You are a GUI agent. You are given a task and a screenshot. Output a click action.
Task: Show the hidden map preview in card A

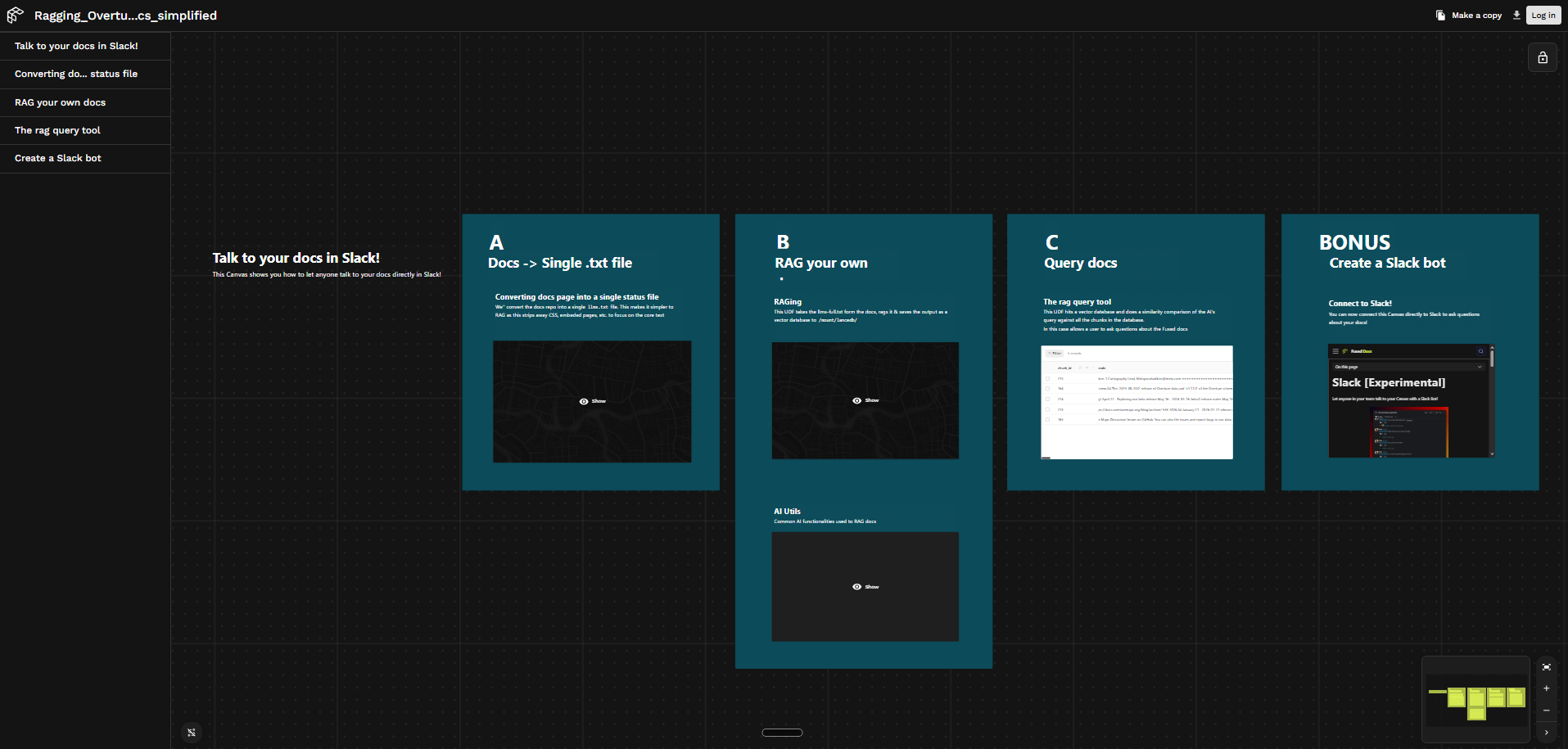tap(591, 401)
